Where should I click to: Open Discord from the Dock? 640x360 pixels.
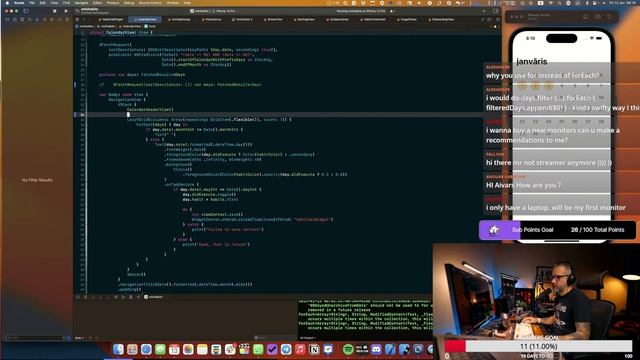[x=376, y=349]
